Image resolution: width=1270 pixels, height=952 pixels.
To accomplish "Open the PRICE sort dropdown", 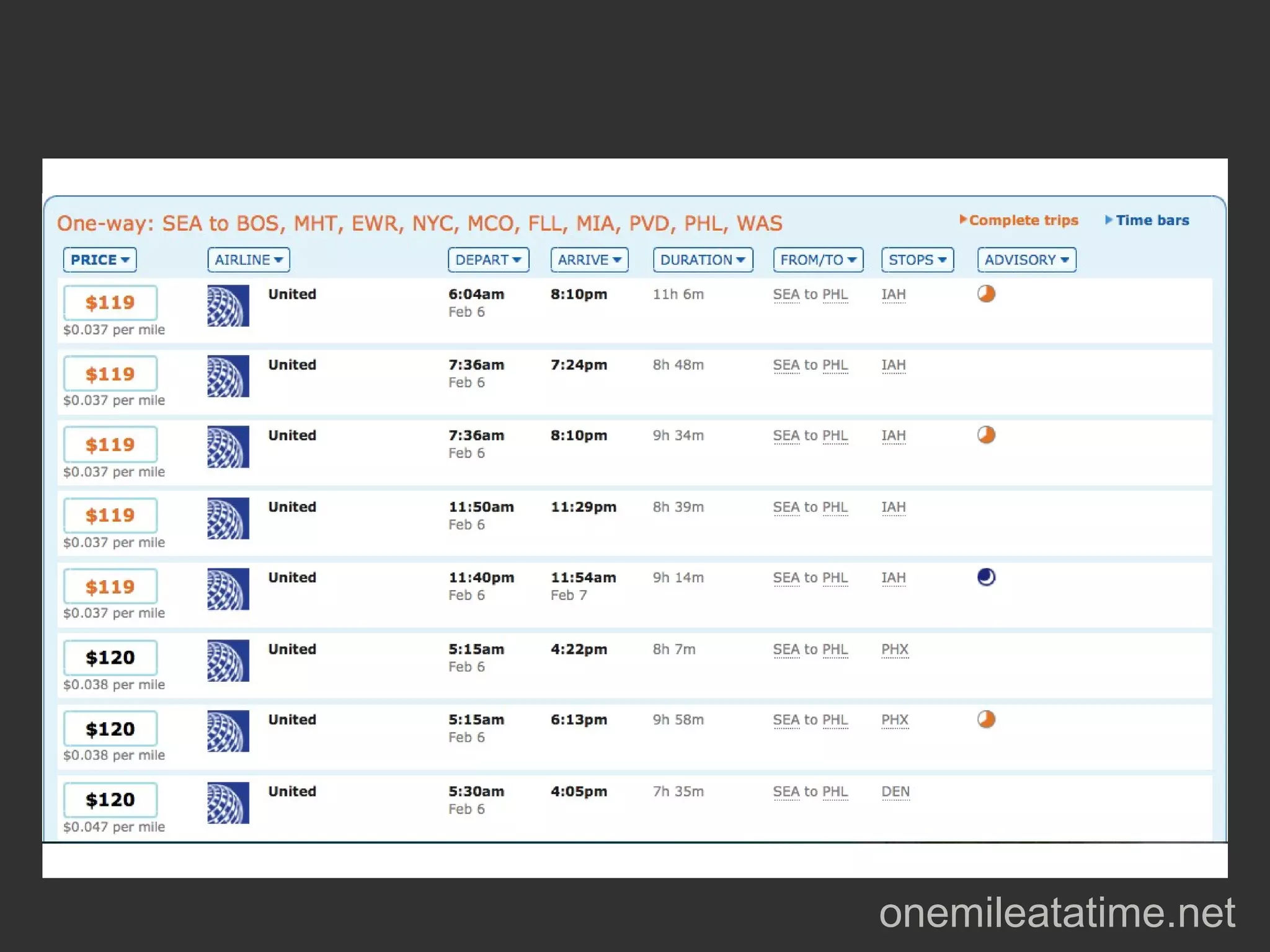I will (x=100, y=260).
